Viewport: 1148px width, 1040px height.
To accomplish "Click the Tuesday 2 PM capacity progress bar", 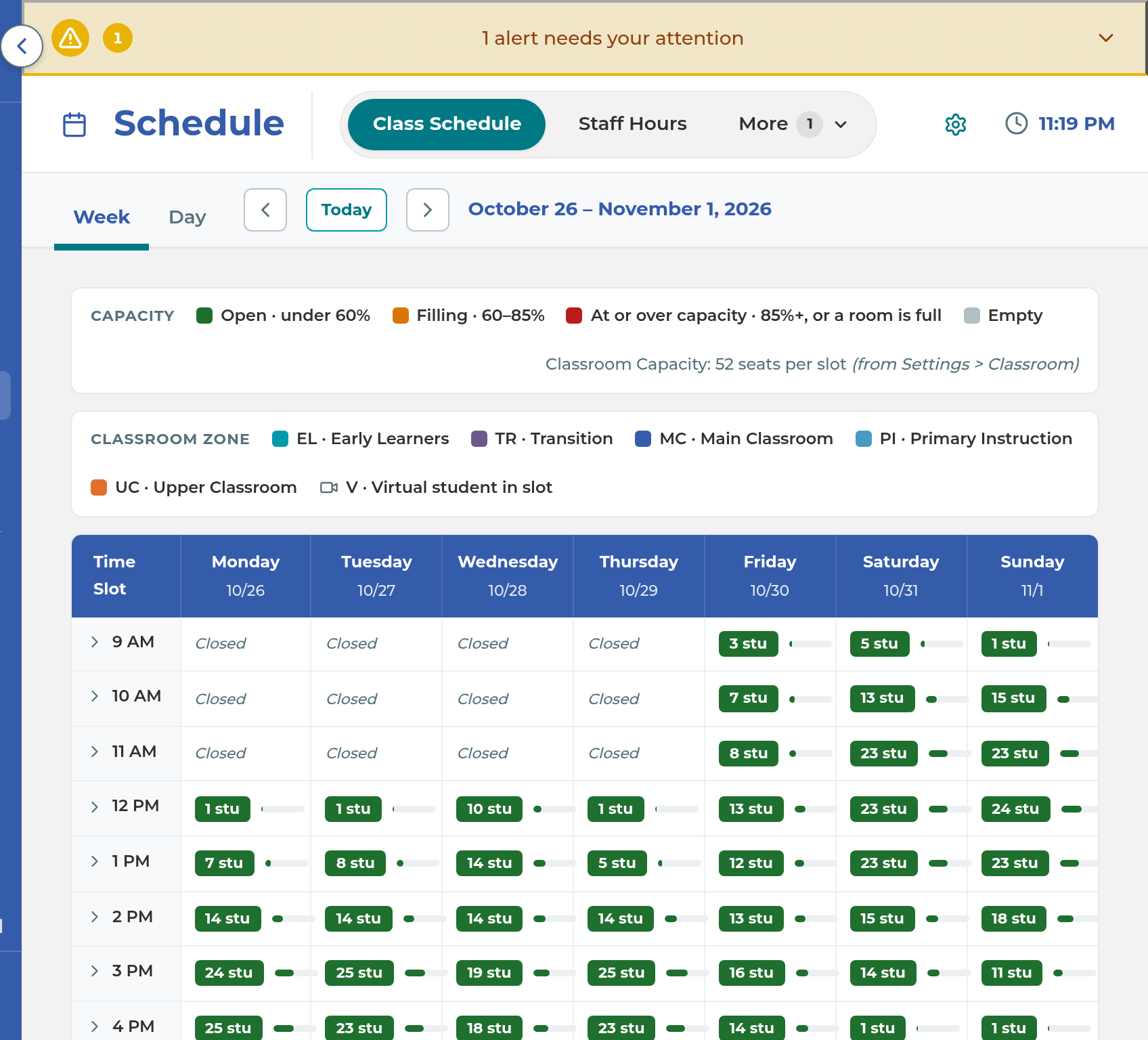I will point(425,919).
